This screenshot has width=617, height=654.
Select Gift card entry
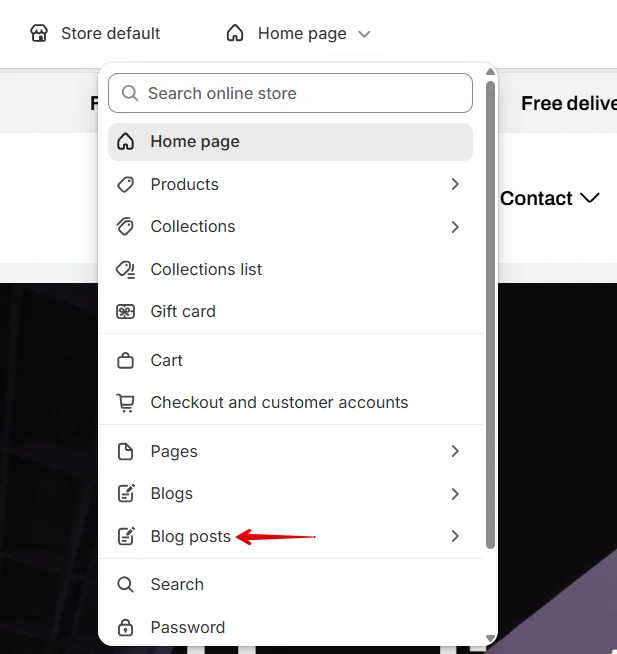point(290,312)
